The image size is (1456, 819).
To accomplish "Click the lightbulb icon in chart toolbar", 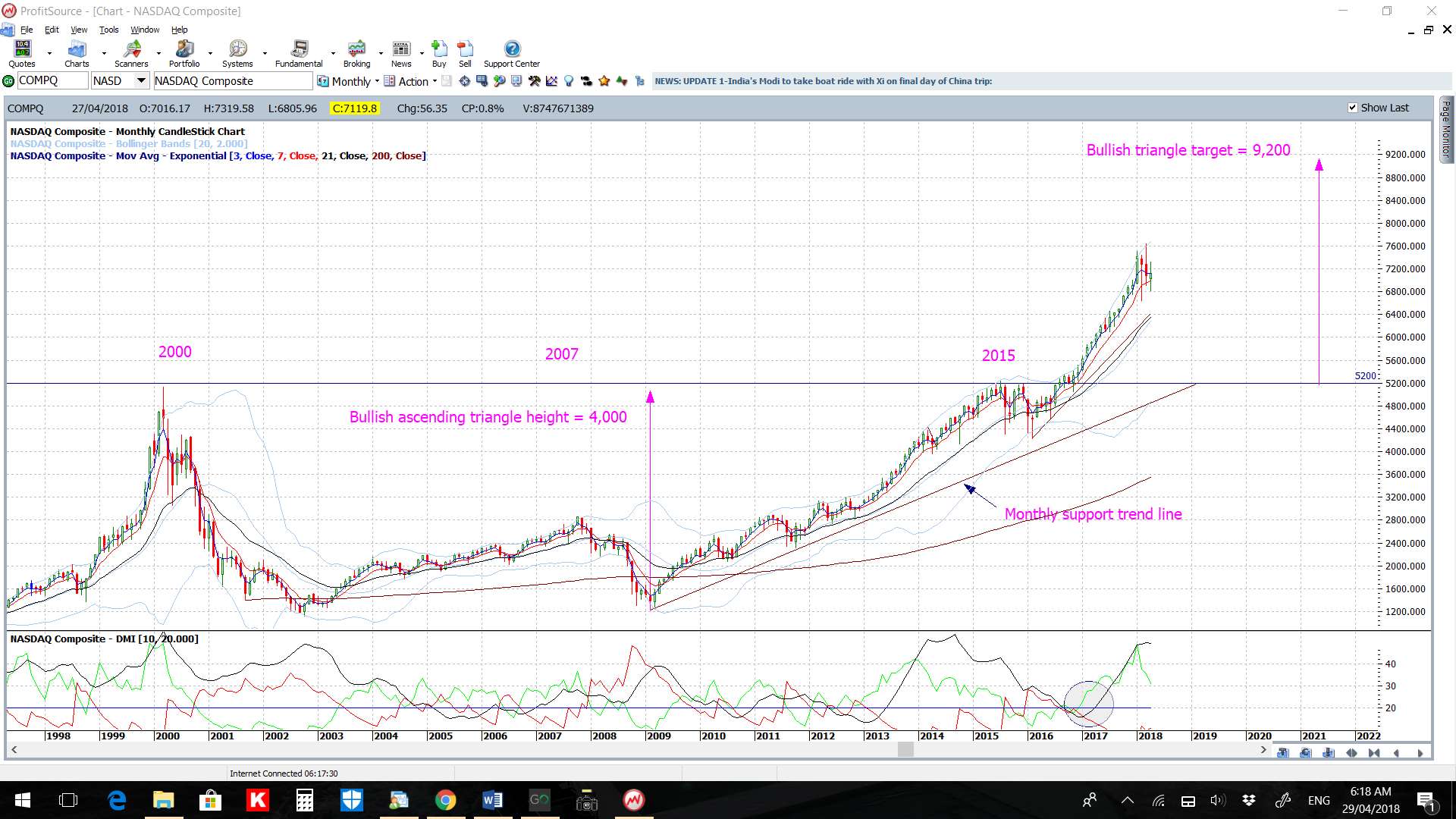I will tap(569, 81).
